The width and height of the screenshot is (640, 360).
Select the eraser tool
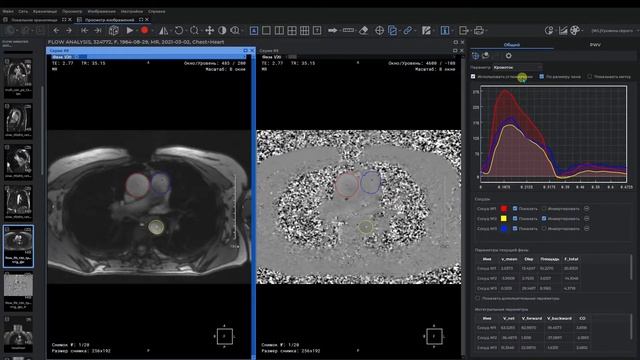coord(363,31)
